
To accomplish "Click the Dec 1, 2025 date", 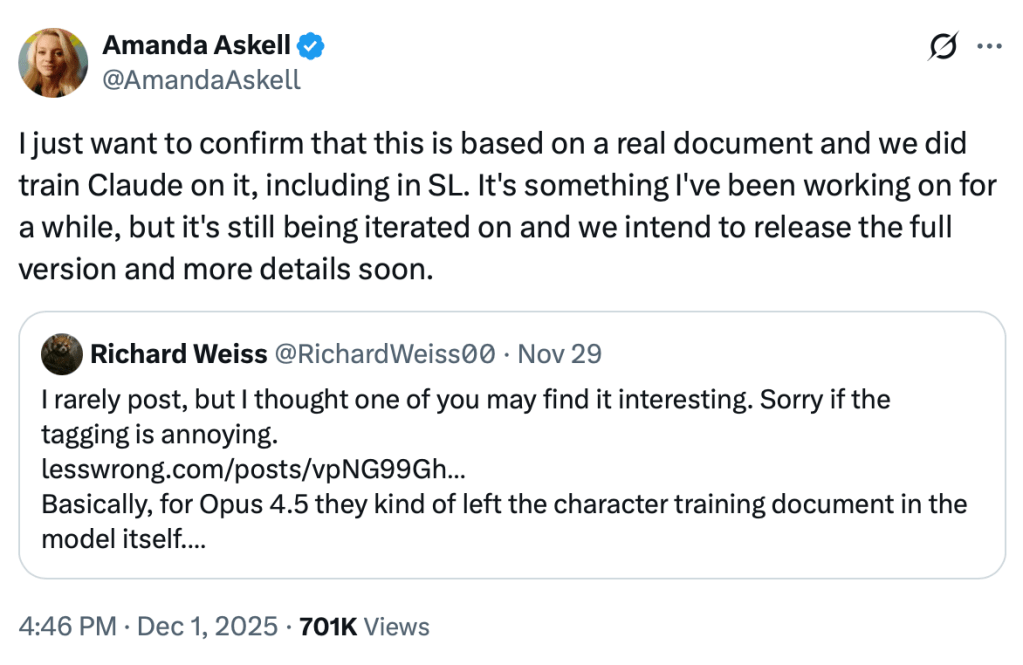I will (208, 627).
